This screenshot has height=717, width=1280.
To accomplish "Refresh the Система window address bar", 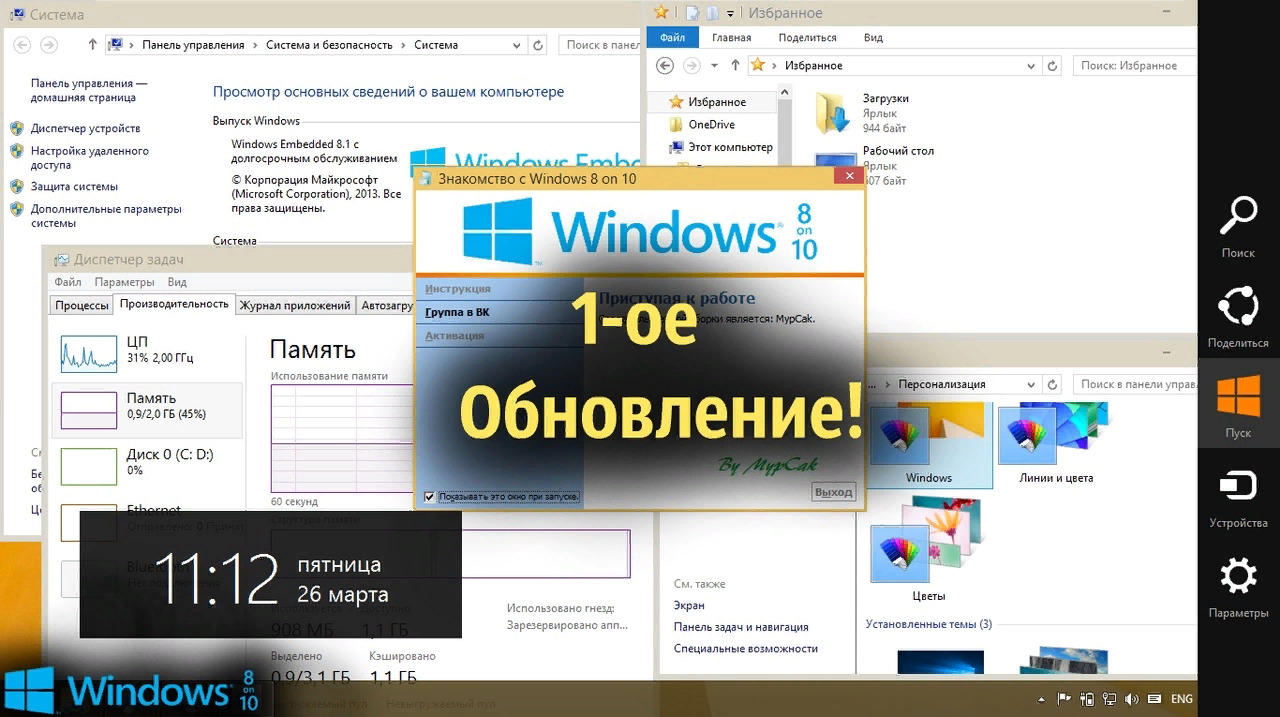I will pos(538,45).
